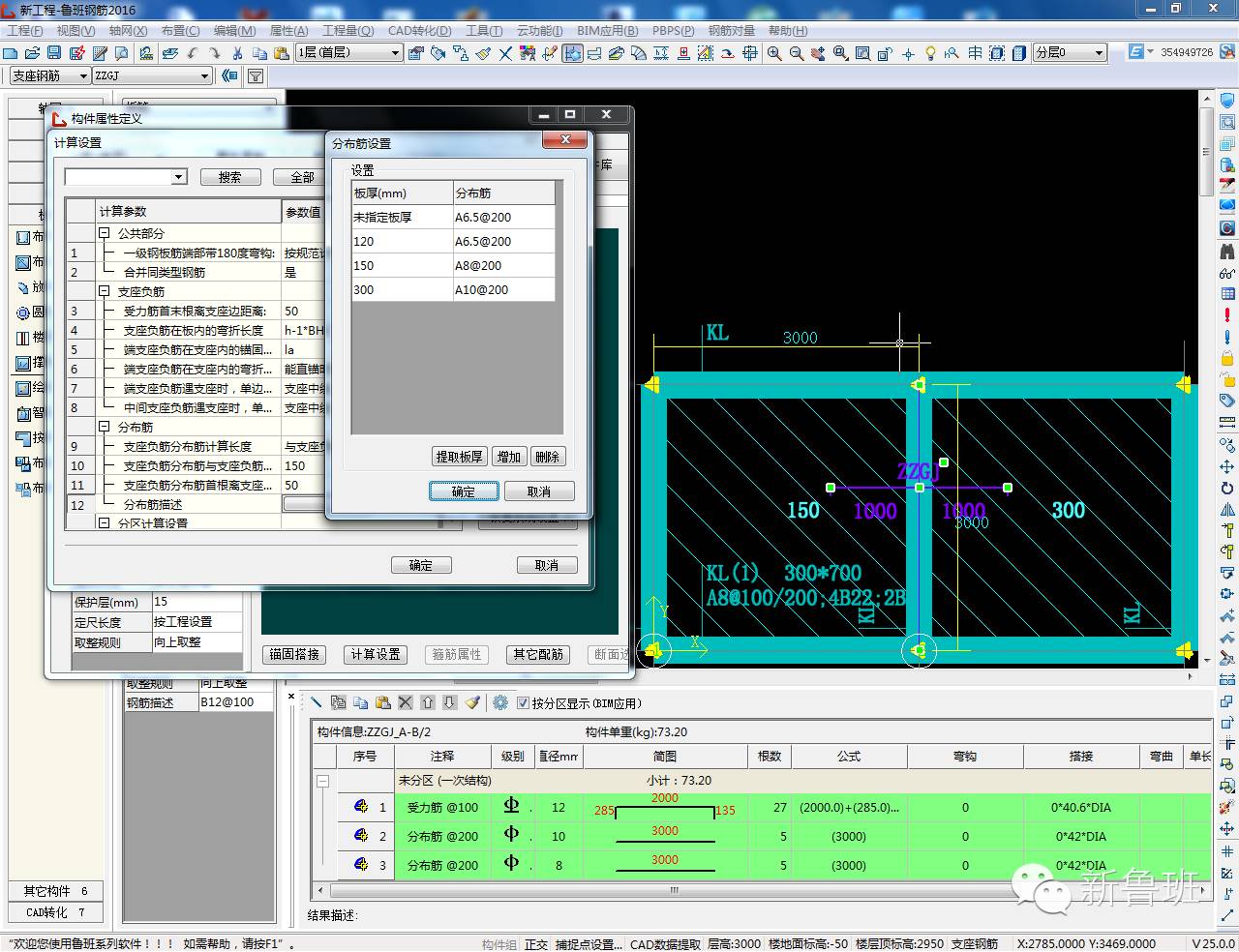
Task: Click the blue X delete icon in the main toolbar
Action: [505, 53]
